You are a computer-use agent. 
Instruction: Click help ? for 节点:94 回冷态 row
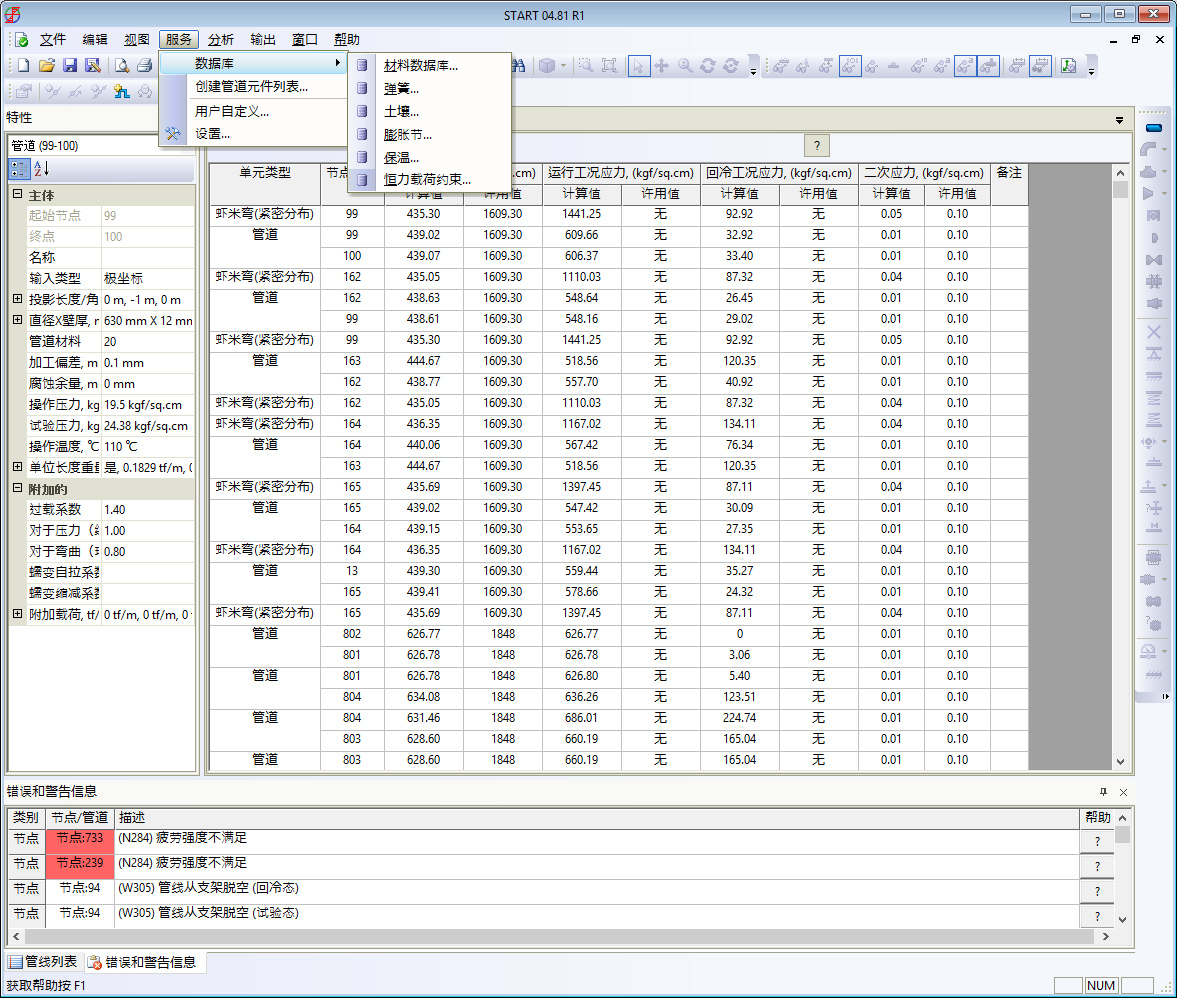[1097, 891]
